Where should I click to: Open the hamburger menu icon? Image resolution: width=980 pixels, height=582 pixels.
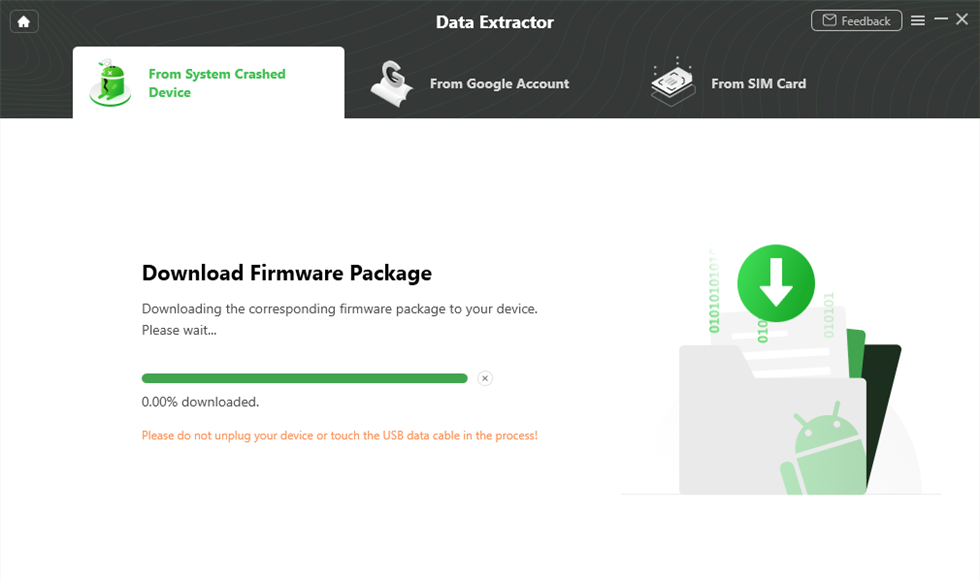tap(918, 21)
